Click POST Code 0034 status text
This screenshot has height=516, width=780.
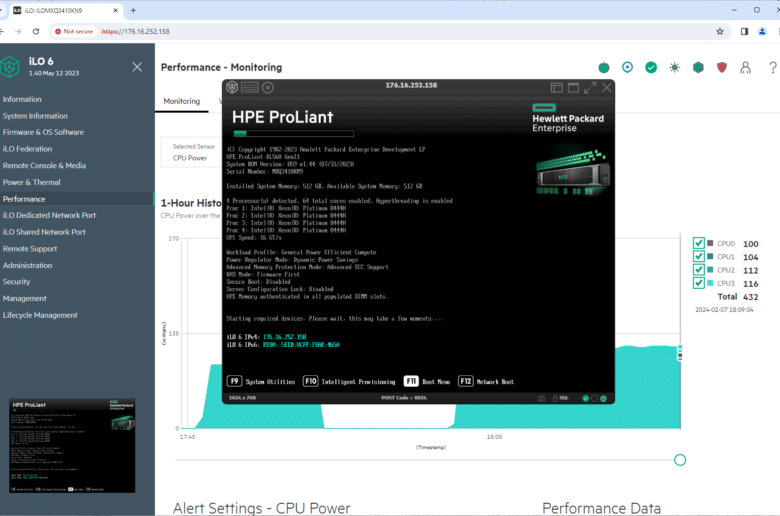click(x=404, y=398)
